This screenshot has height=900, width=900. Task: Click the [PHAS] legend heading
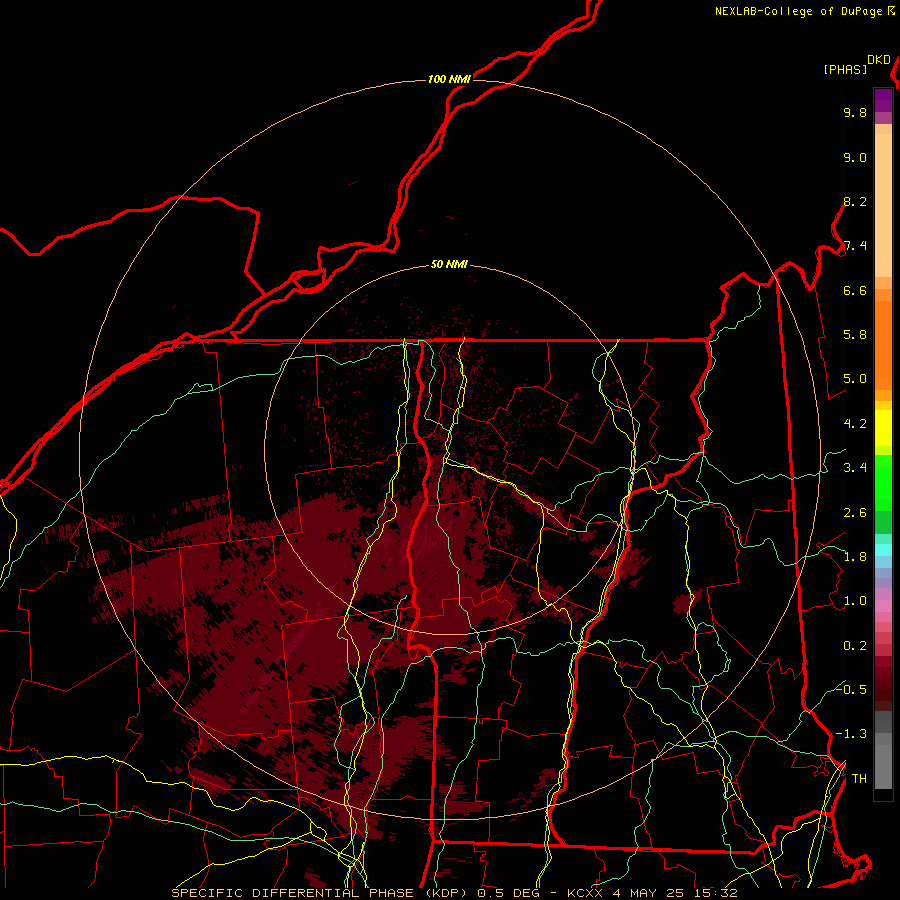(845, 69)
